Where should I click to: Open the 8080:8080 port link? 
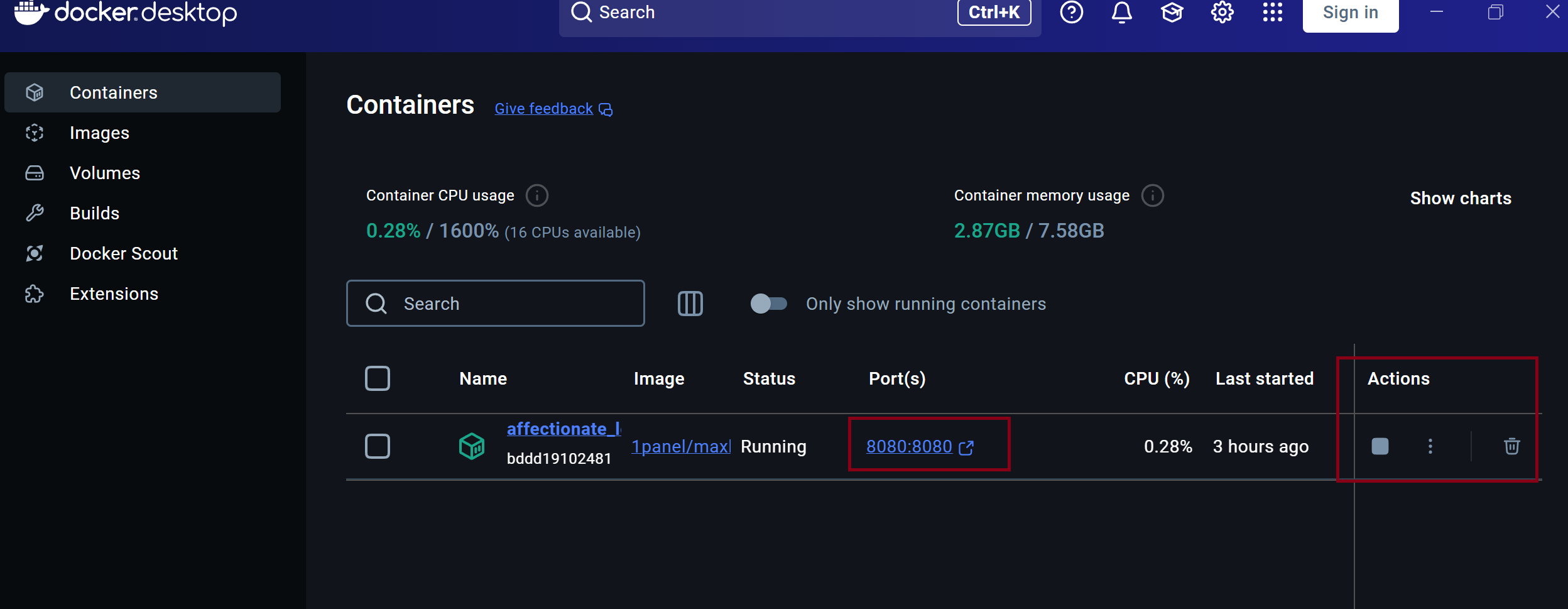pos(909,446)
